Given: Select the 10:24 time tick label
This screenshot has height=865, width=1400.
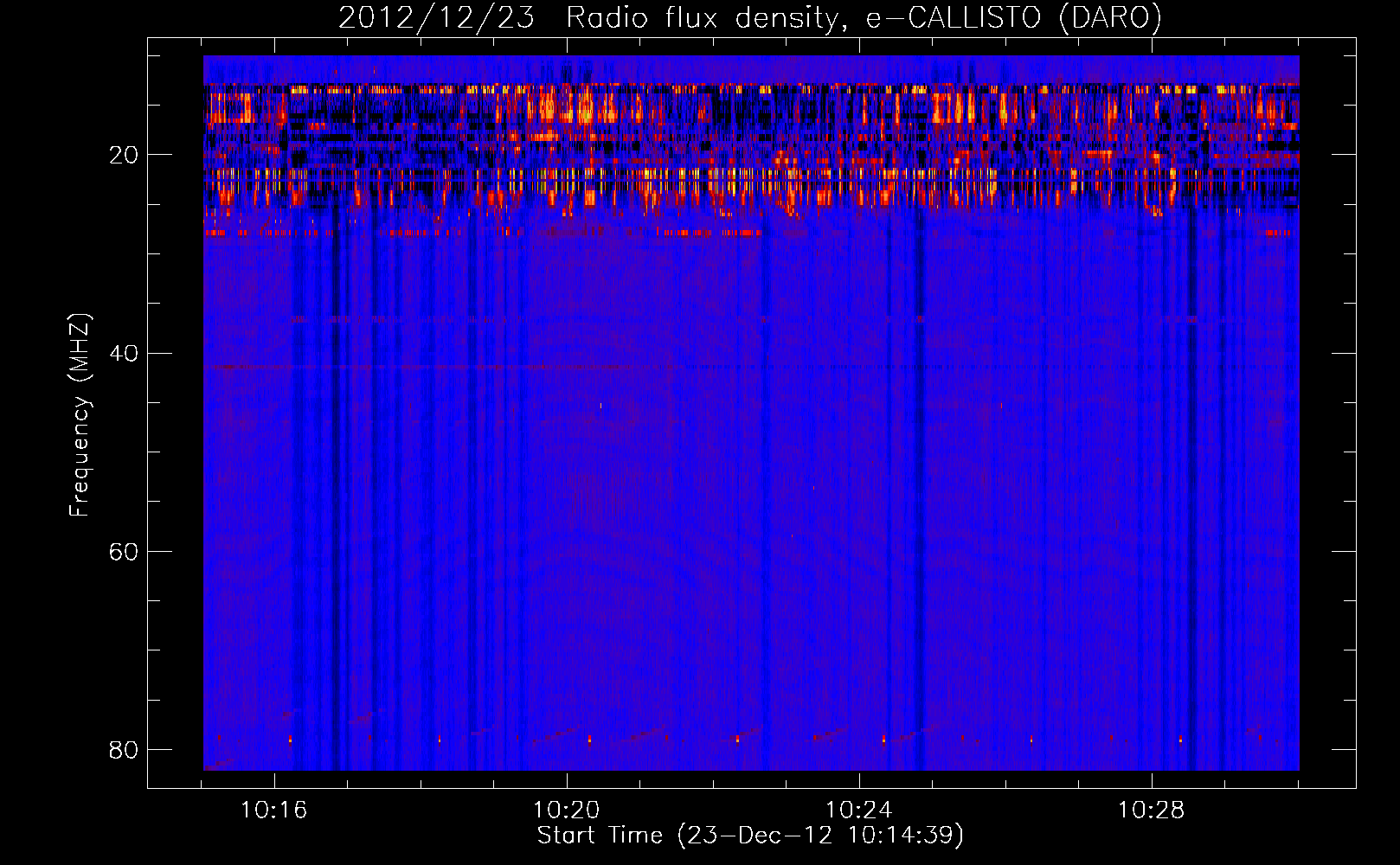Looking at the screenshot, I should (858, 811).
